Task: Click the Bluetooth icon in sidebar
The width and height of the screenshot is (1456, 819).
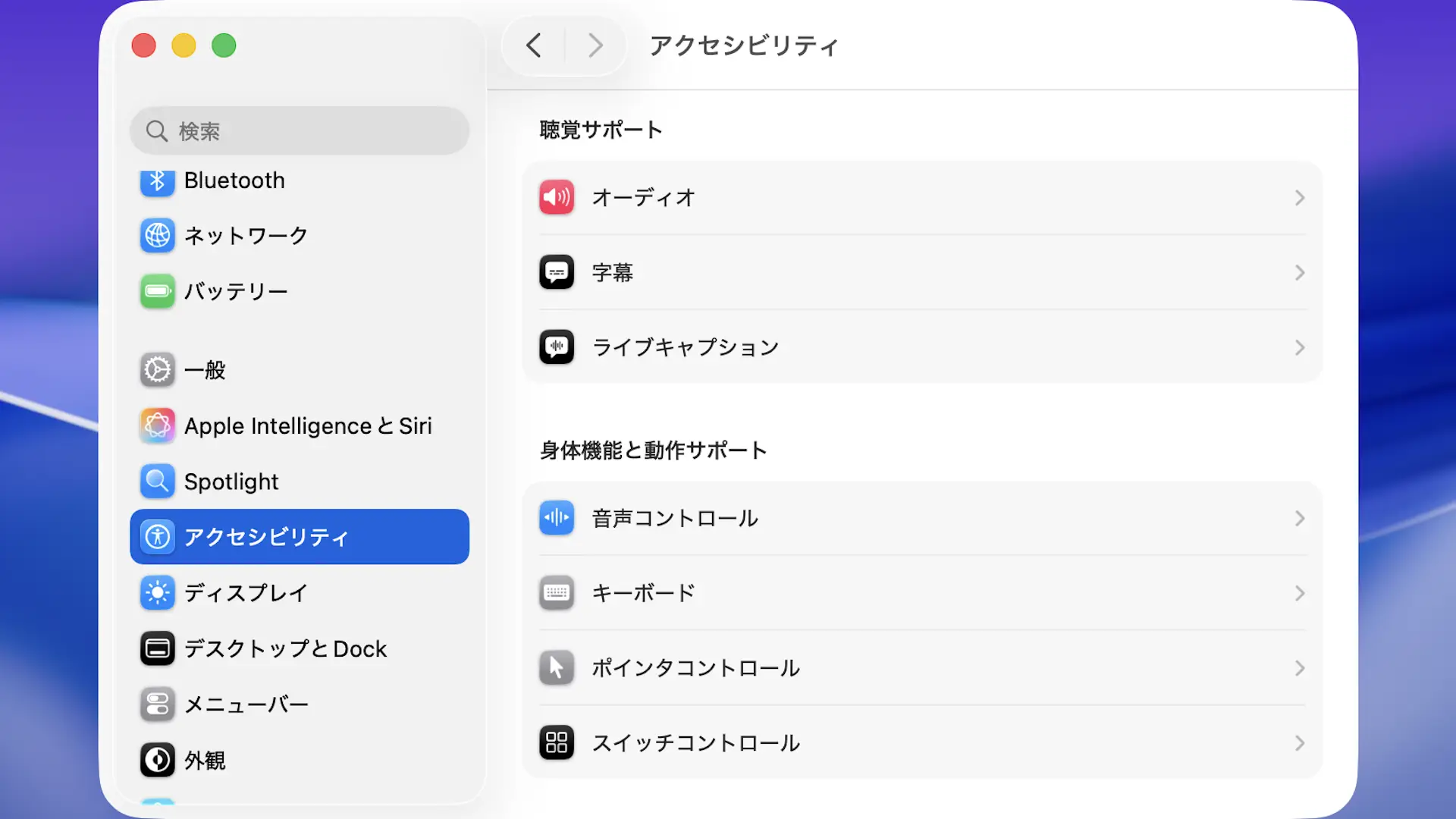Action: coord(157,180)
